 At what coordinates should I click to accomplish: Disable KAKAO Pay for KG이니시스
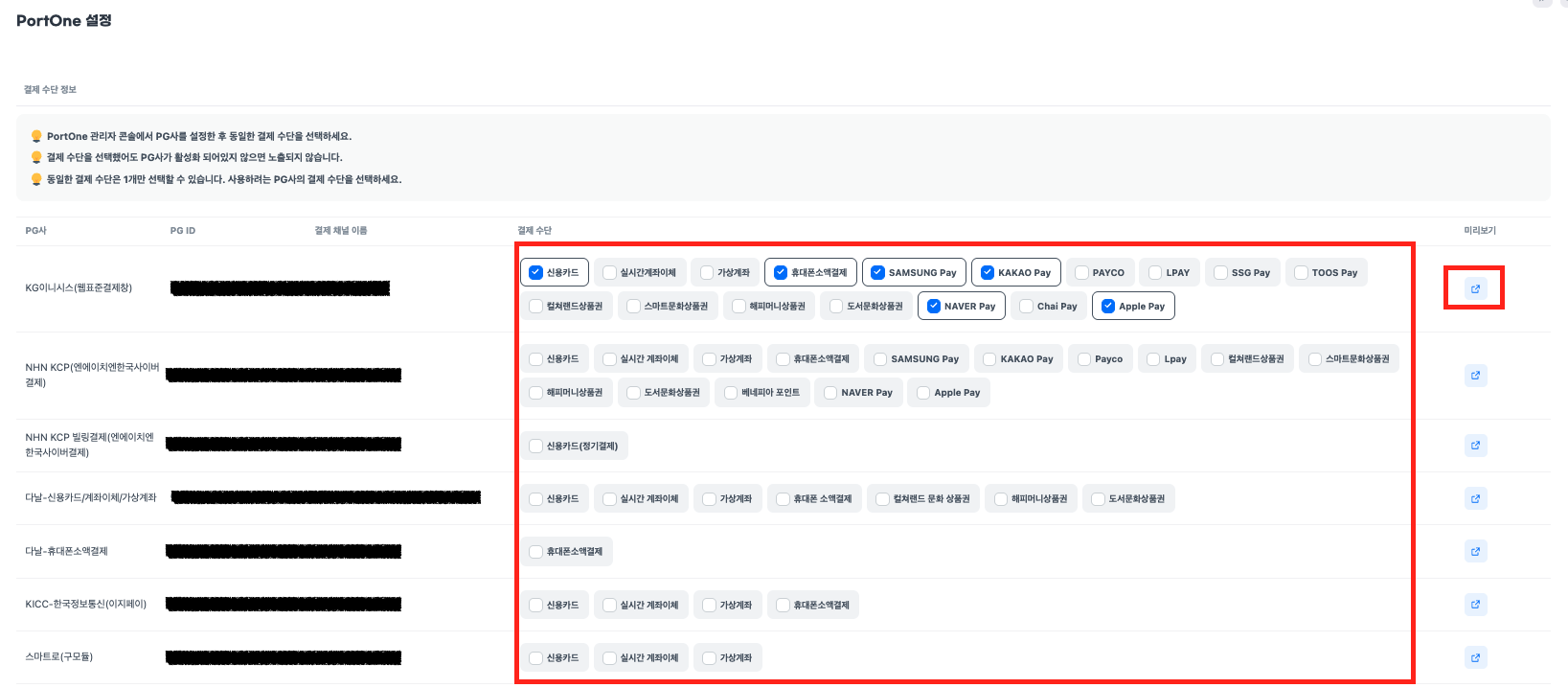pos(988,273)
